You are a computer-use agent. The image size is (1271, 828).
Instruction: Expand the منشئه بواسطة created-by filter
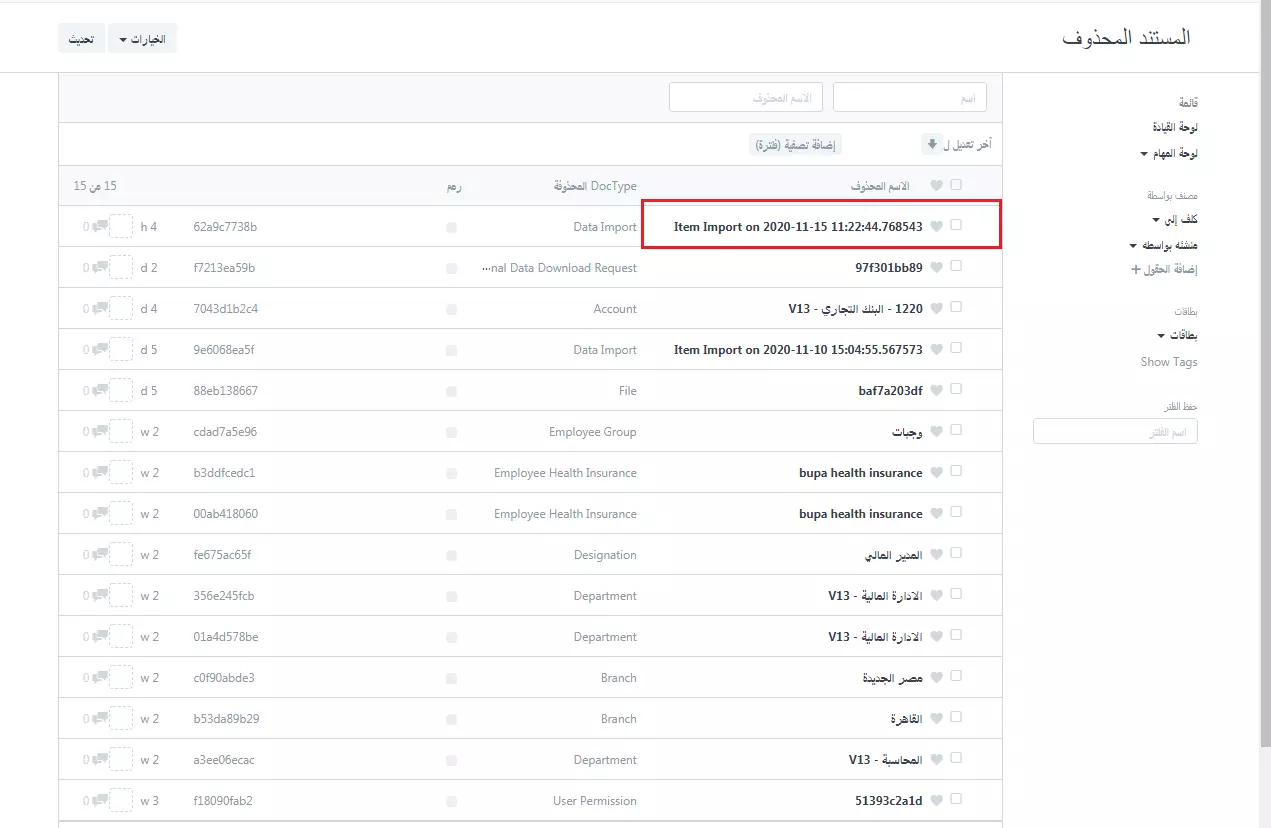1164,245
